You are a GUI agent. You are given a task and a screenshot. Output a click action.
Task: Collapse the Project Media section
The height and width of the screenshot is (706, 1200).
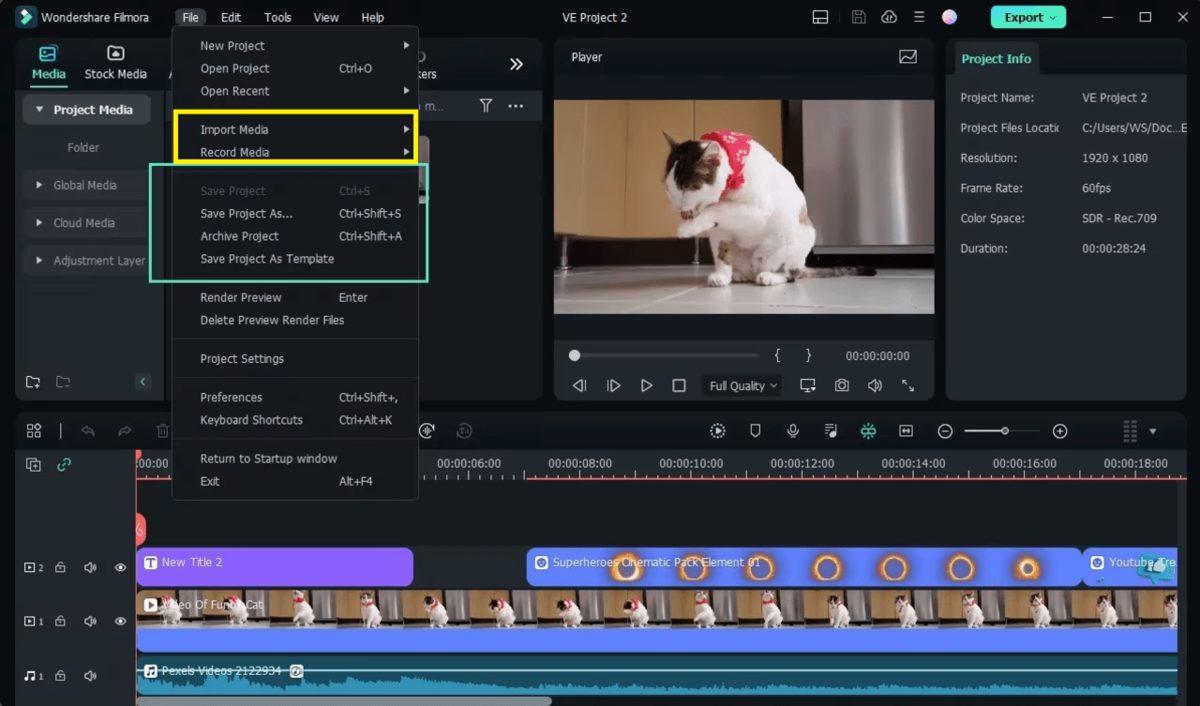pyautogui.click(x=38, y=109)
